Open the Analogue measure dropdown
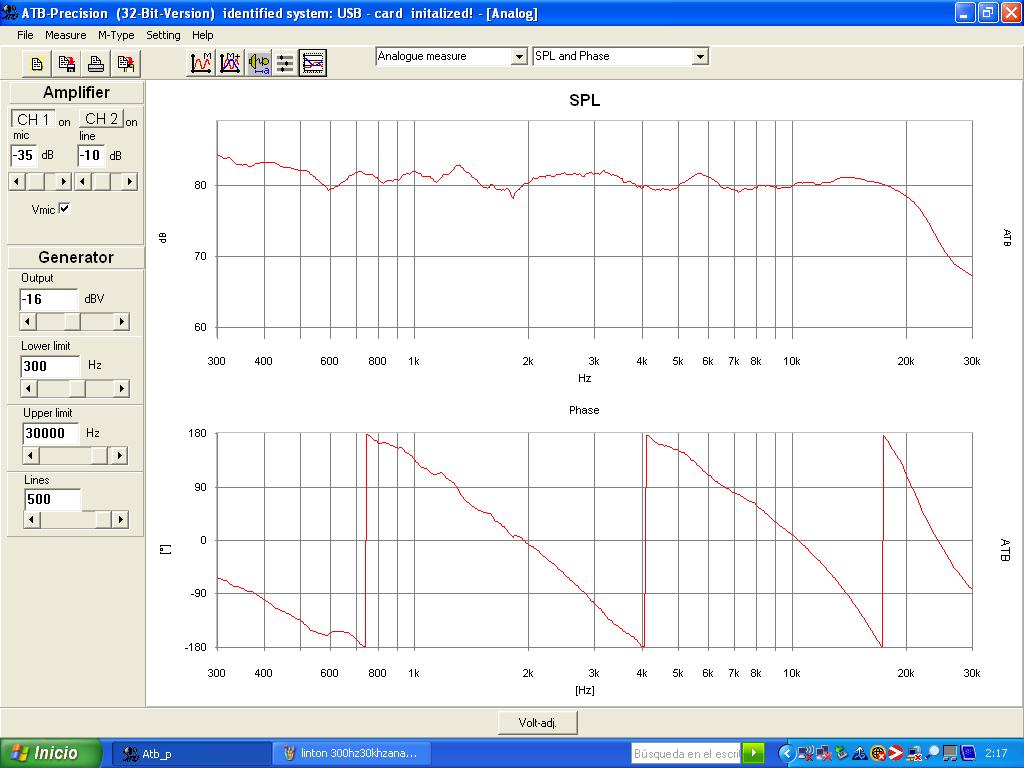This screenshot has width=1024, height=768. tap(519, 57)
